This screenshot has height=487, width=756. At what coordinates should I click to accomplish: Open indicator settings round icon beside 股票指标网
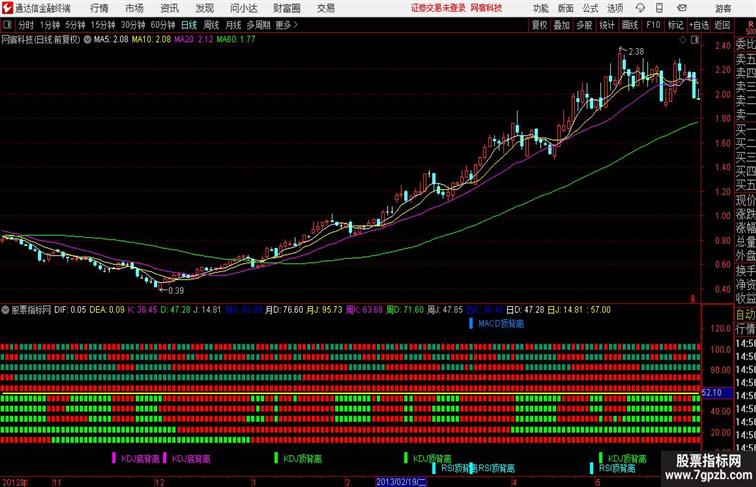pos(5,310)
